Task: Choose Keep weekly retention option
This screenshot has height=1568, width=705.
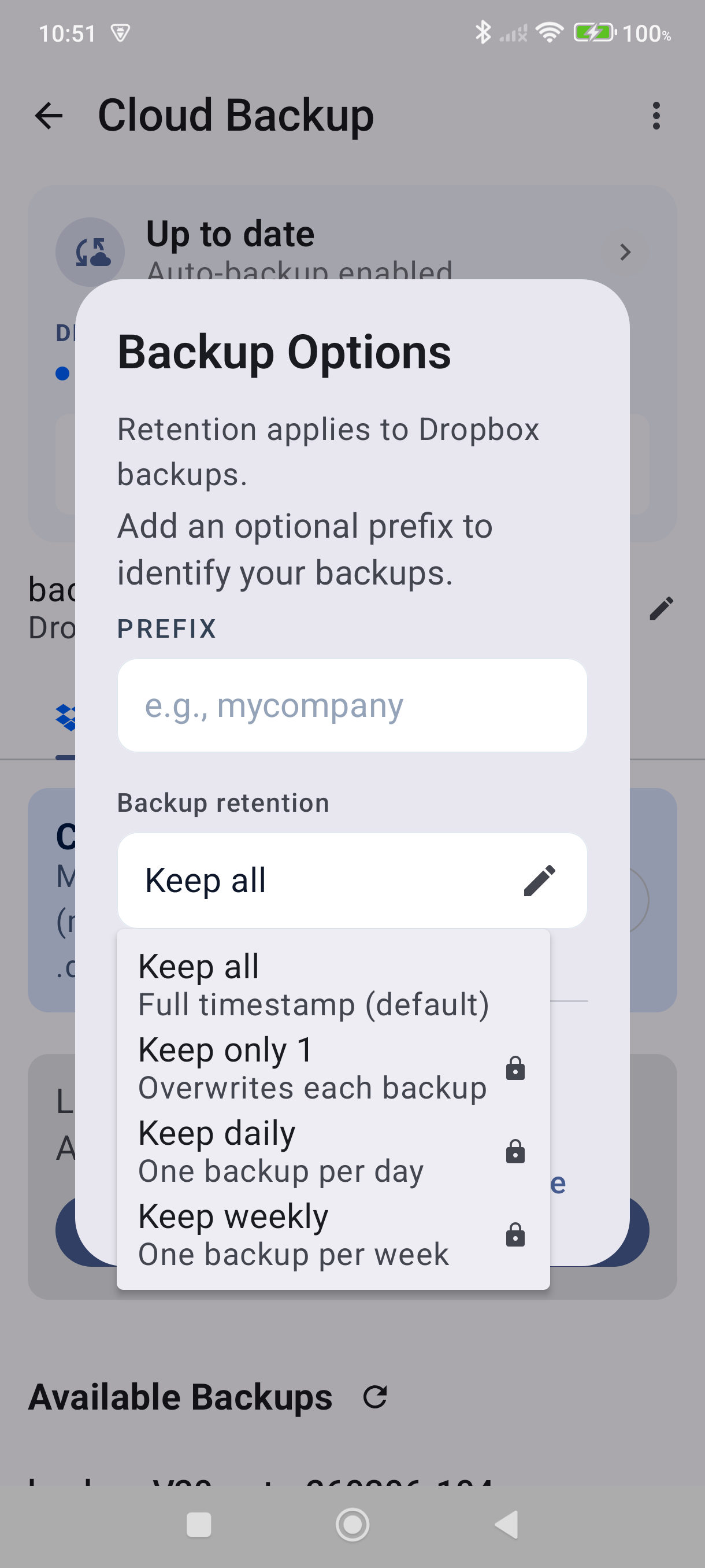Action: (x=313, y=1235)
